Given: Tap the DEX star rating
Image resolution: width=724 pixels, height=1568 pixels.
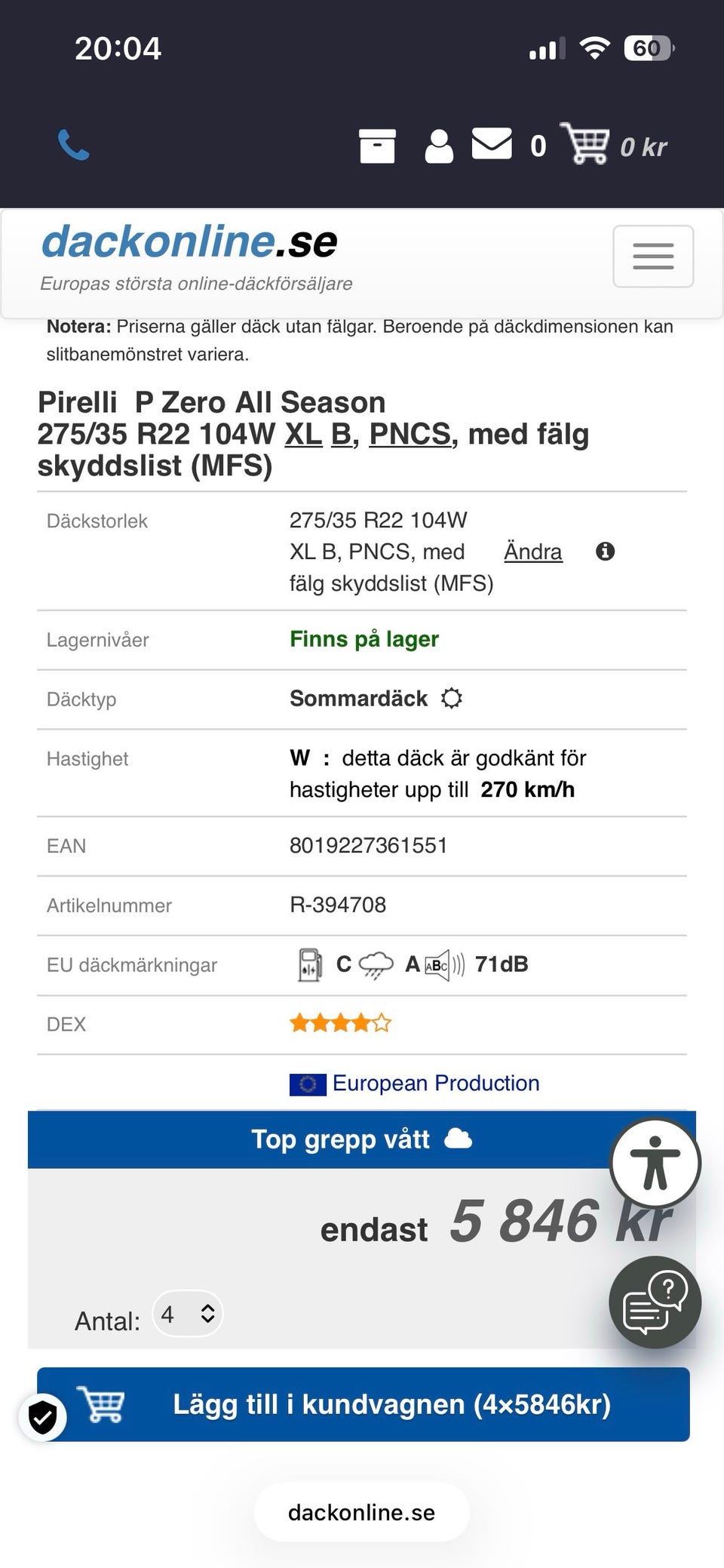Looking at the screenshot, I should point(340,1023).
